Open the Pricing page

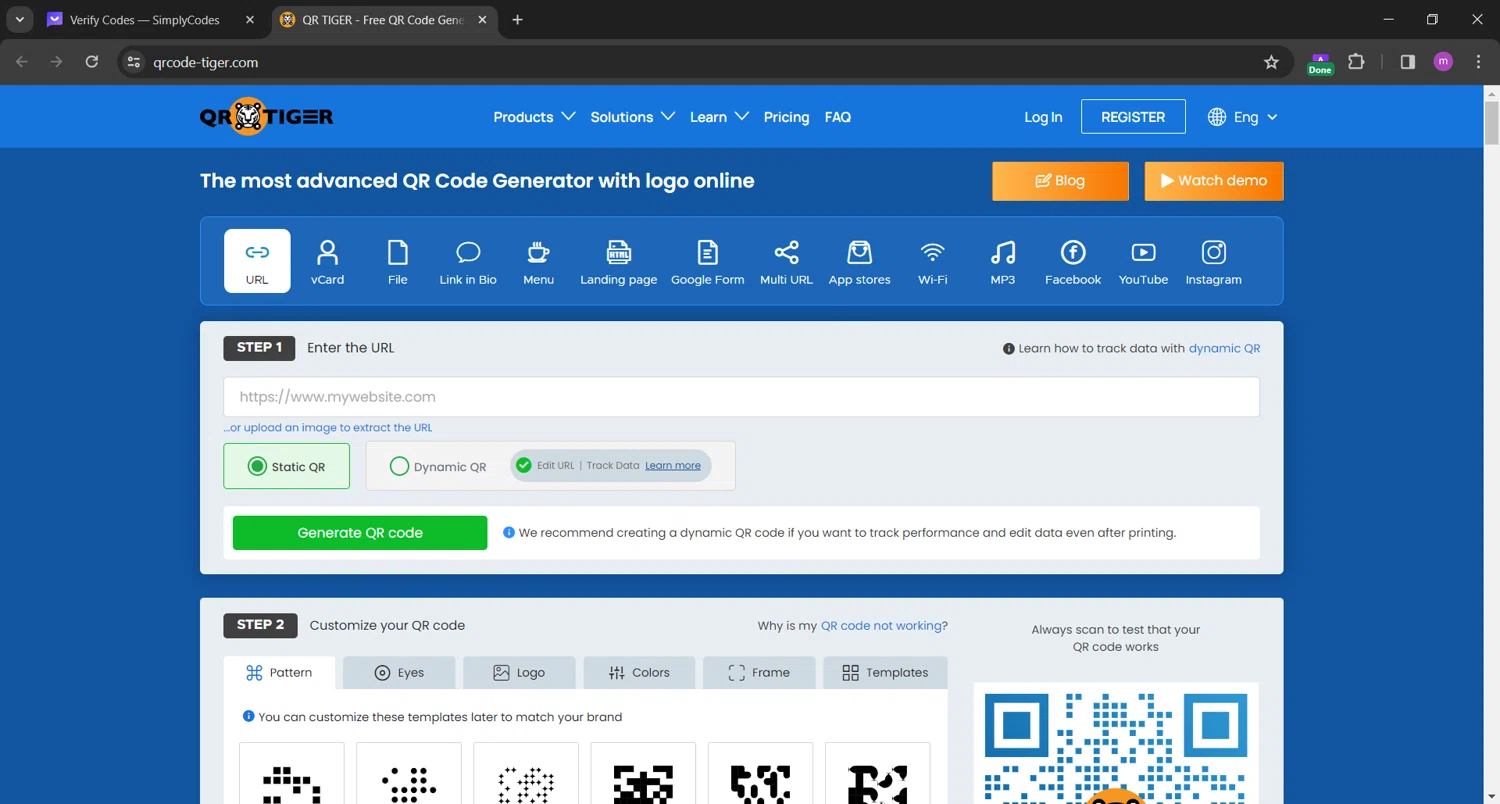pyautogui.click(x=786, y=117)
